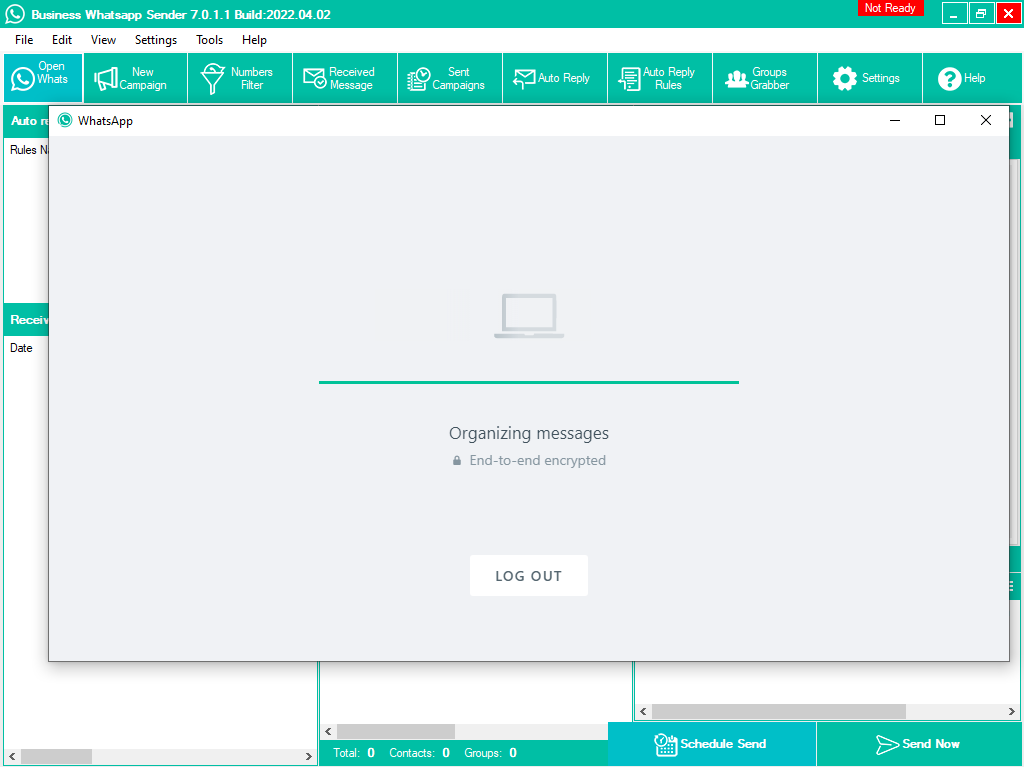Viewport: 1024px width, 768px height.
Task: Open the Received Message view
Action: (x=345, y=78)
